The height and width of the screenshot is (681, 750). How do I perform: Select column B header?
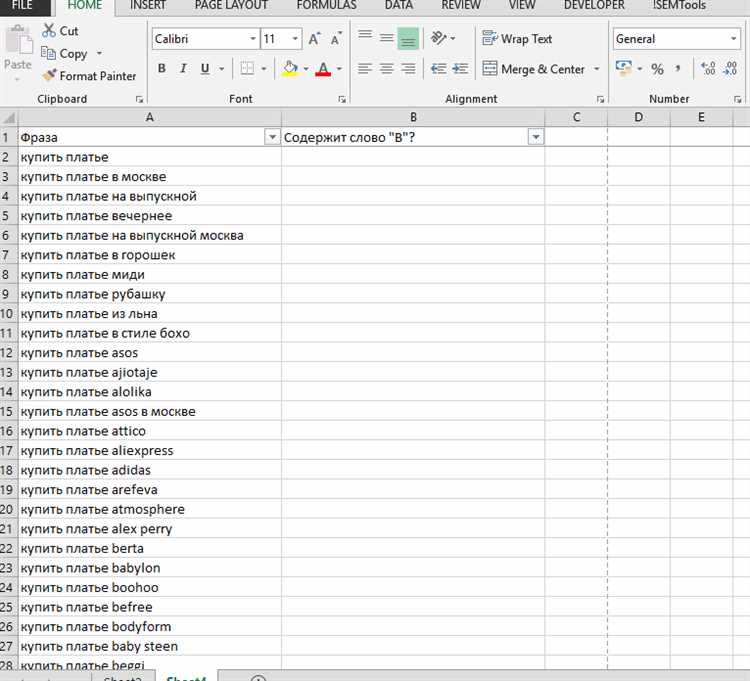[x=413, y=118]
